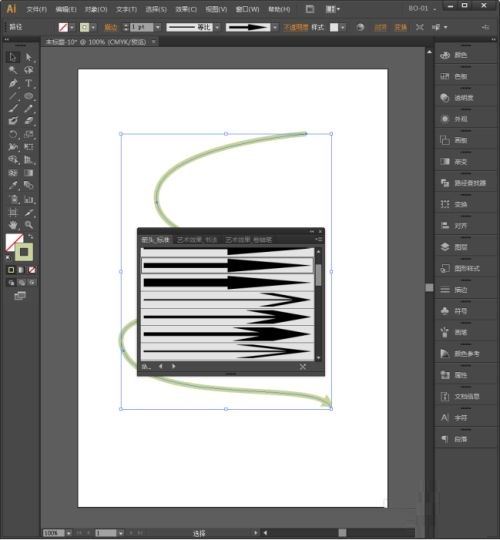Open the stroke weight dropdown
This screenshot has width=500, height=540.
tap(158, 27)
